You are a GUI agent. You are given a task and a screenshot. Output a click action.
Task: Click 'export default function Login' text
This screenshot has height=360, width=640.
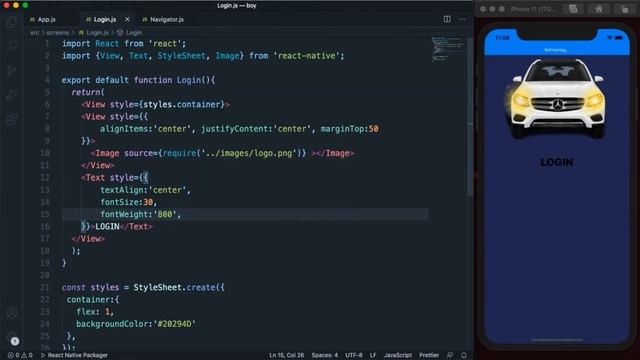[131, 80]
